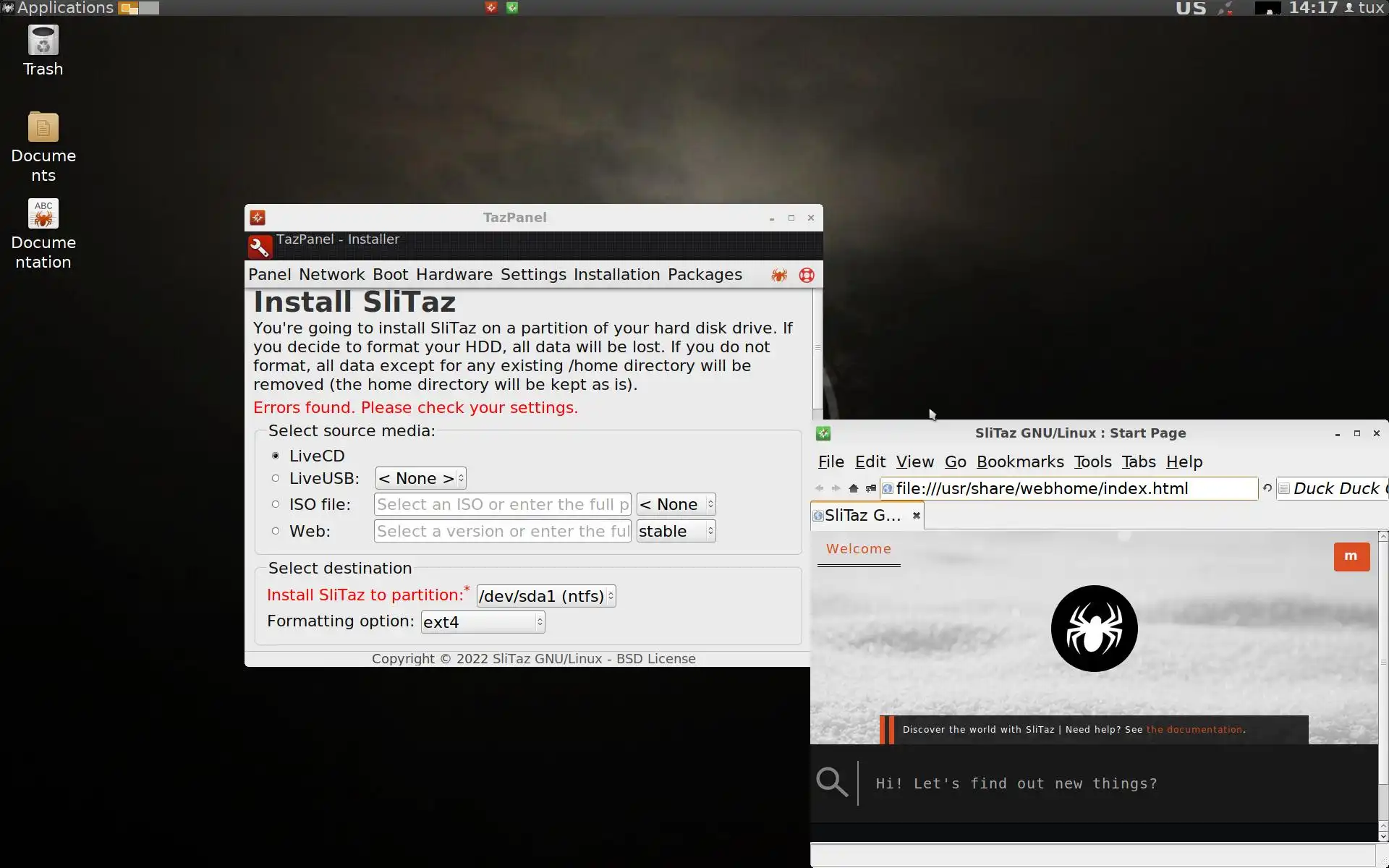Click the Welcome link on start page
This screenshot has width=1389, height=868.
pyautogui.click(x=858, y=549)
